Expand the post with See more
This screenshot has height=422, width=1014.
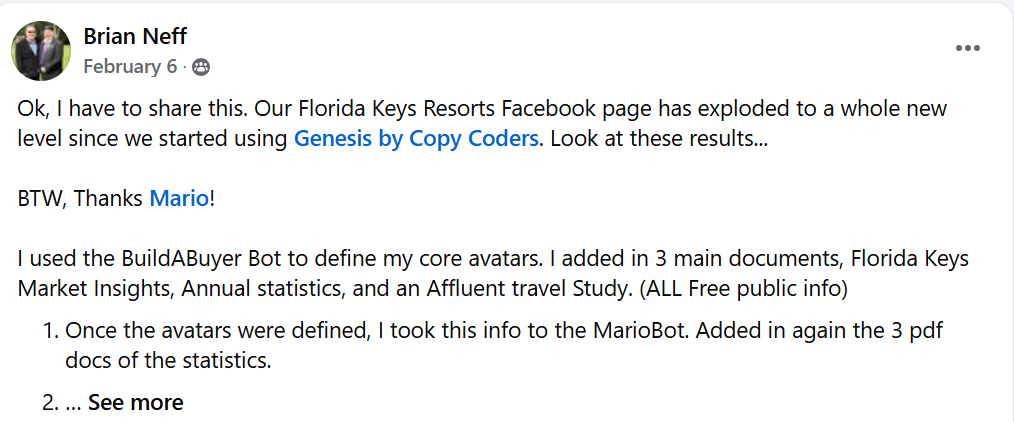[135, 403]
